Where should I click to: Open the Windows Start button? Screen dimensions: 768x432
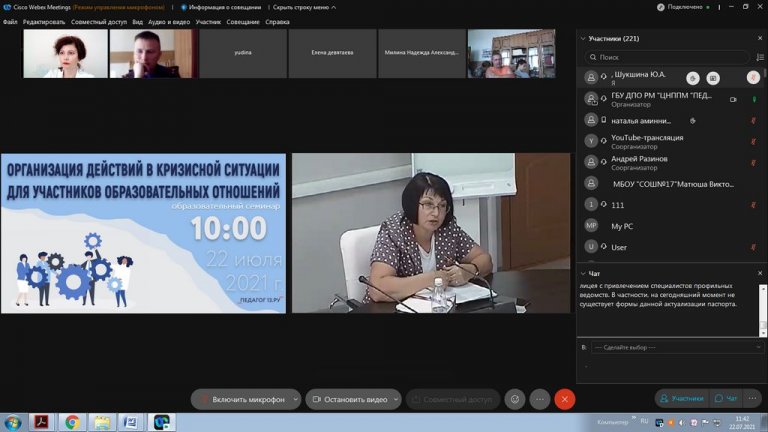pyautogui.click(x=12, y=422)
